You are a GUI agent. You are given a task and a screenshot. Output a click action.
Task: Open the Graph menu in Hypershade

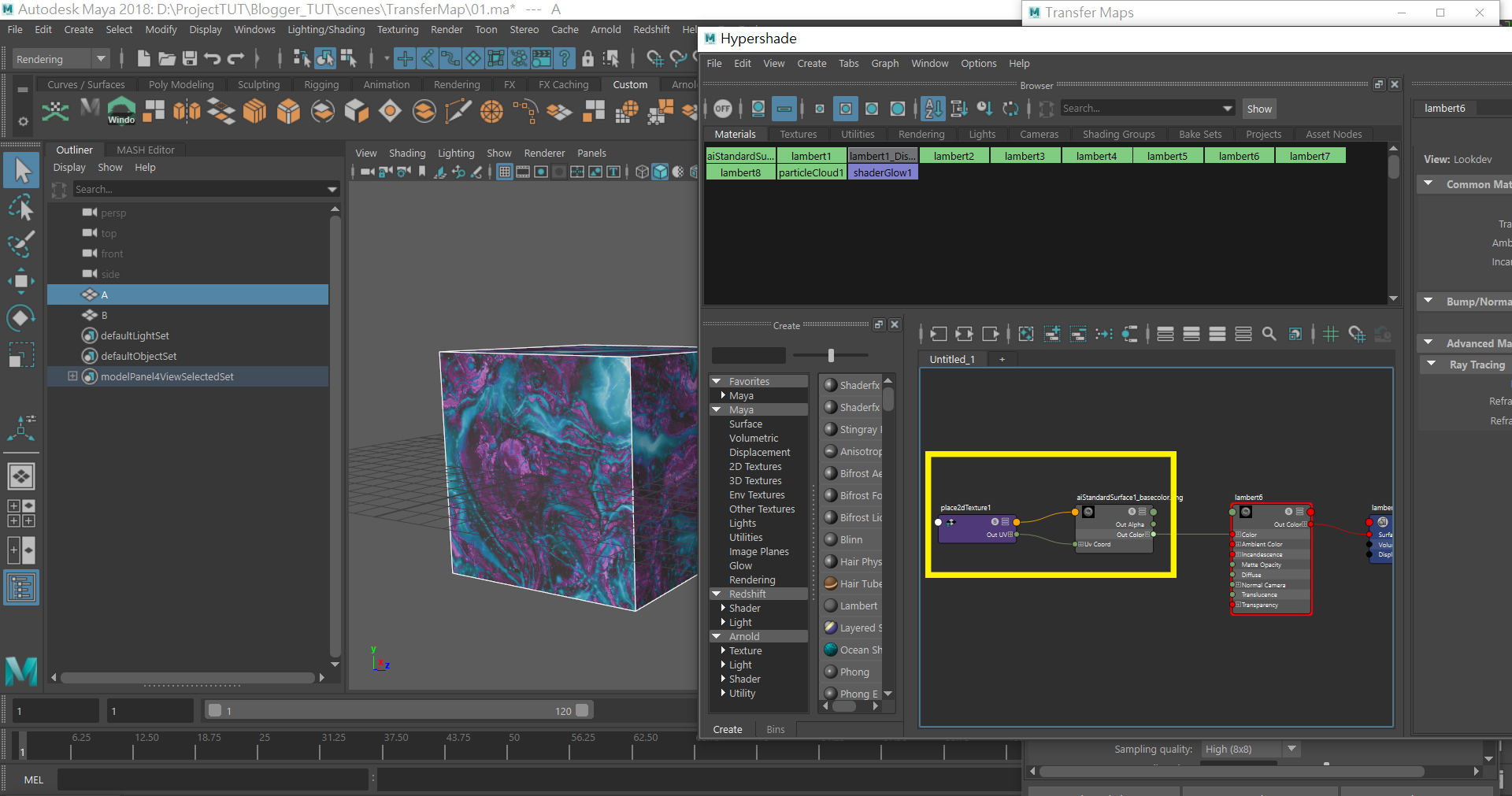(x=884, y=64)
